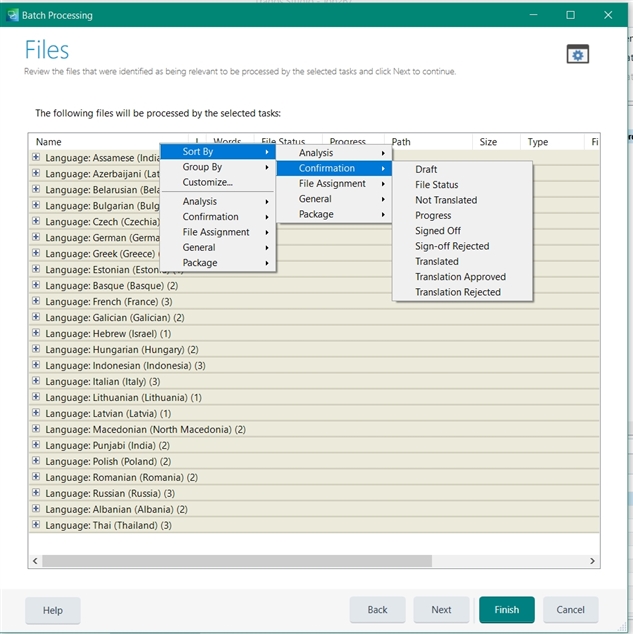This screenshot has height=634, width=633.
Task: Click the Path column header
Action: pos(428,142)
